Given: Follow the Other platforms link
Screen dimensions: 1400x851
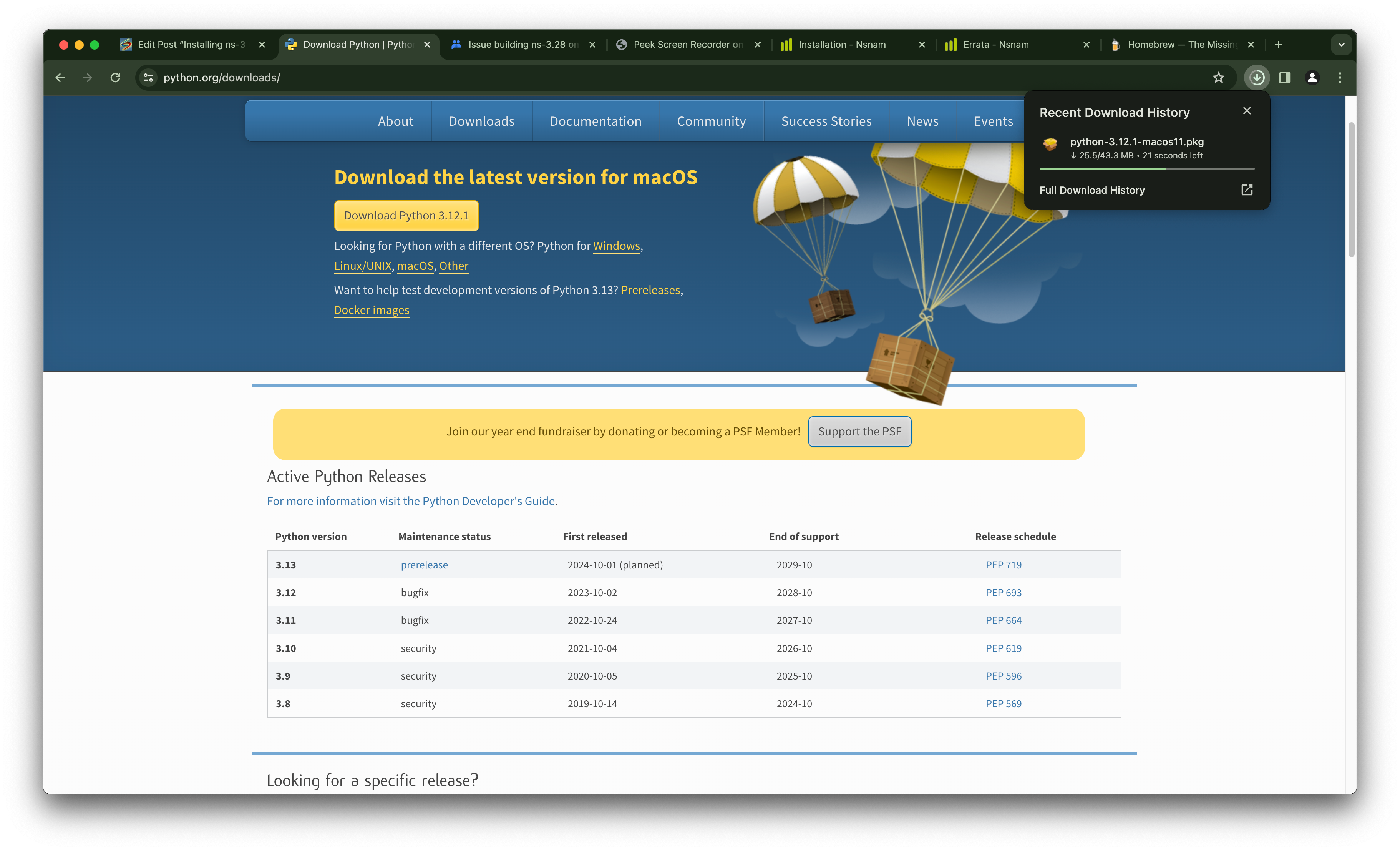Looking at the screenshot, I should pyautogui.click(x=453, y=266).
